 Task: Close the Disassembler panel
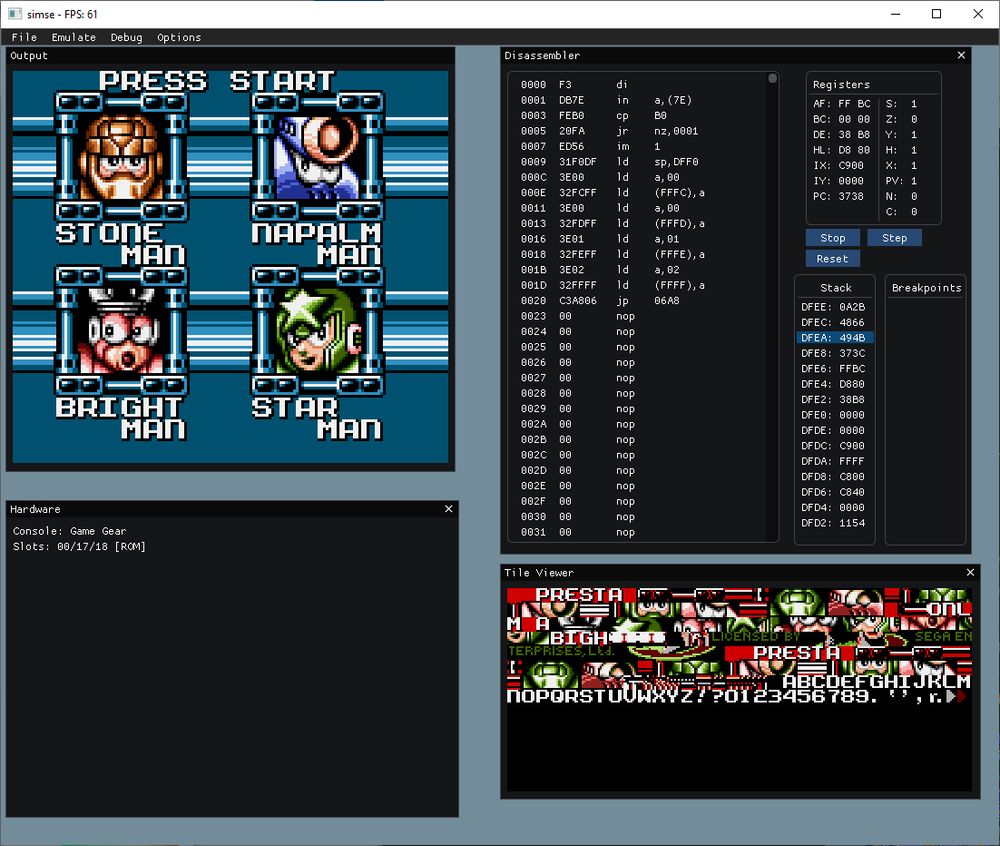(961, 55)
